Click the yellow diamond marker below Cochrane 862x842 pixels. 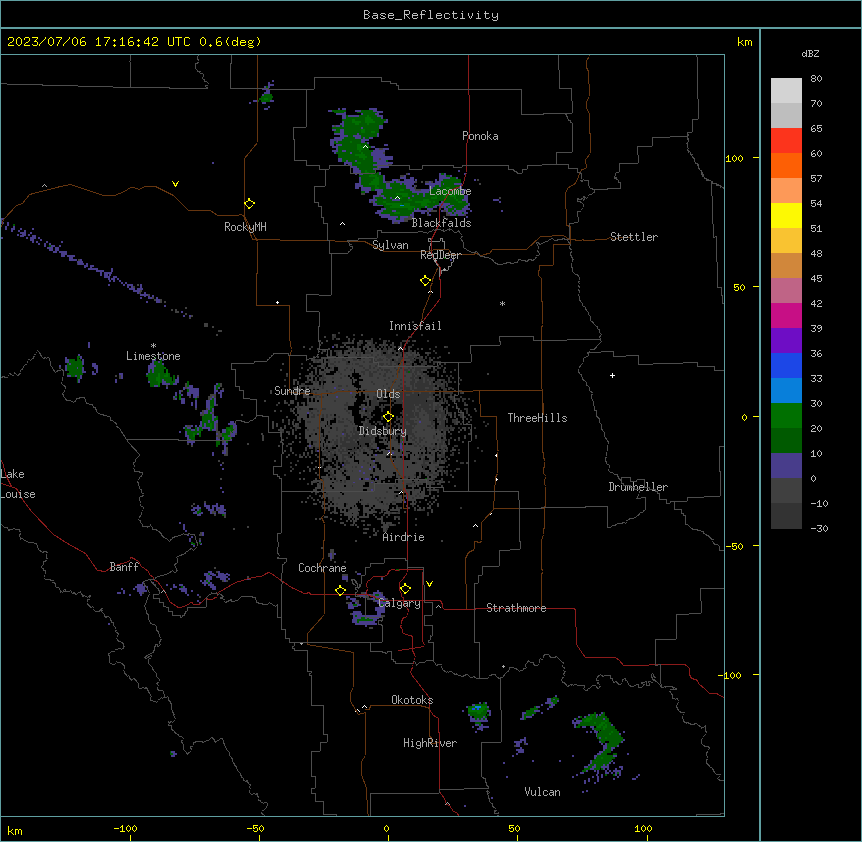tap(340, 590)
